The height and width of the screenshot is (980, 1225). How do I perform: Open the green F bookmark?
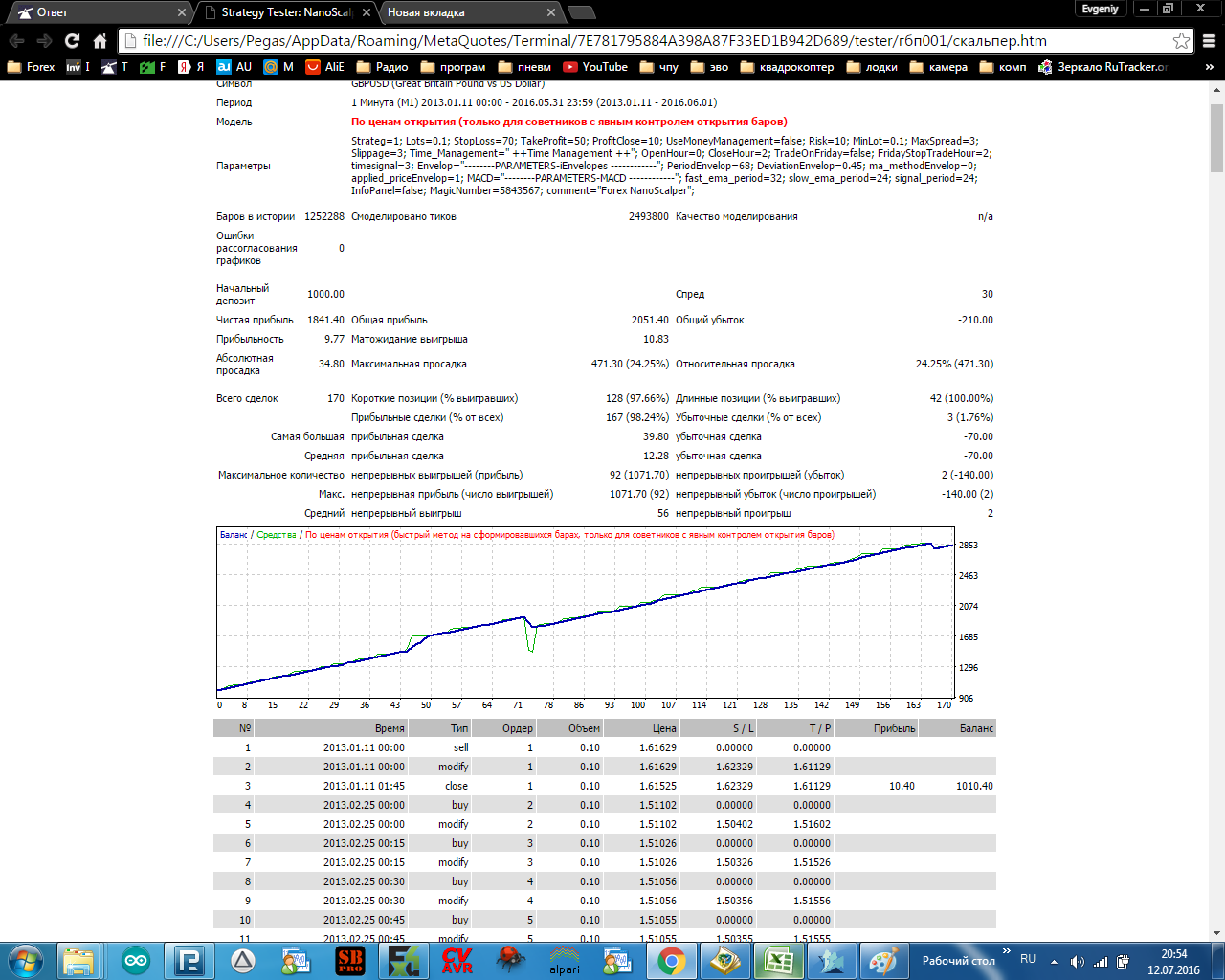pos(153,67)
